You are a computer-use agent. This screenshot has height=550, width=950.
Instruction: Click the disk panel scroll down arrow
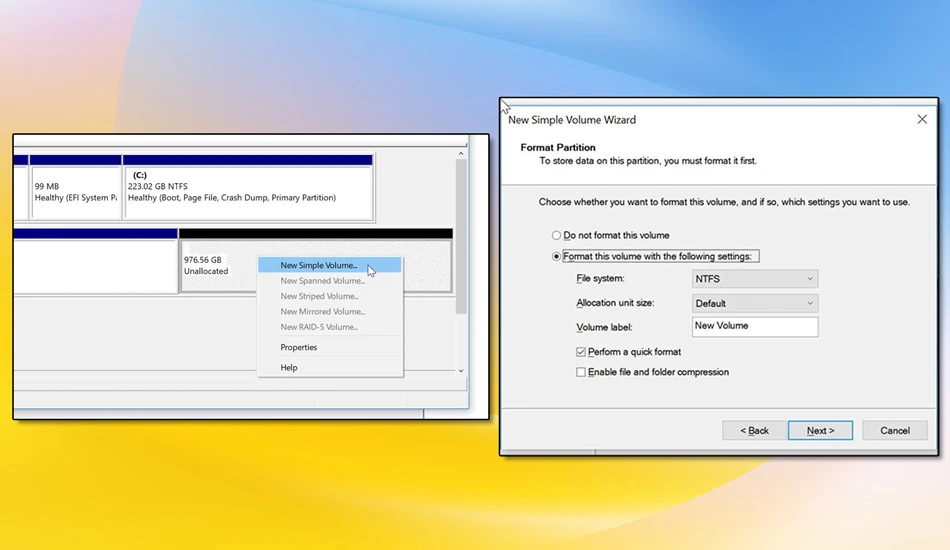pos(461,371)
